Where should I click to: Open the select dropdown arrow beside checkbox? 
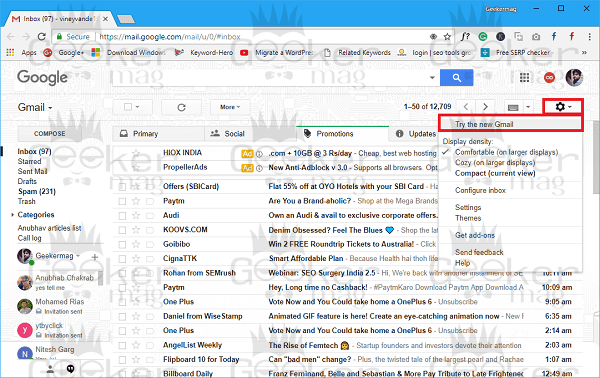click(137, 107)
